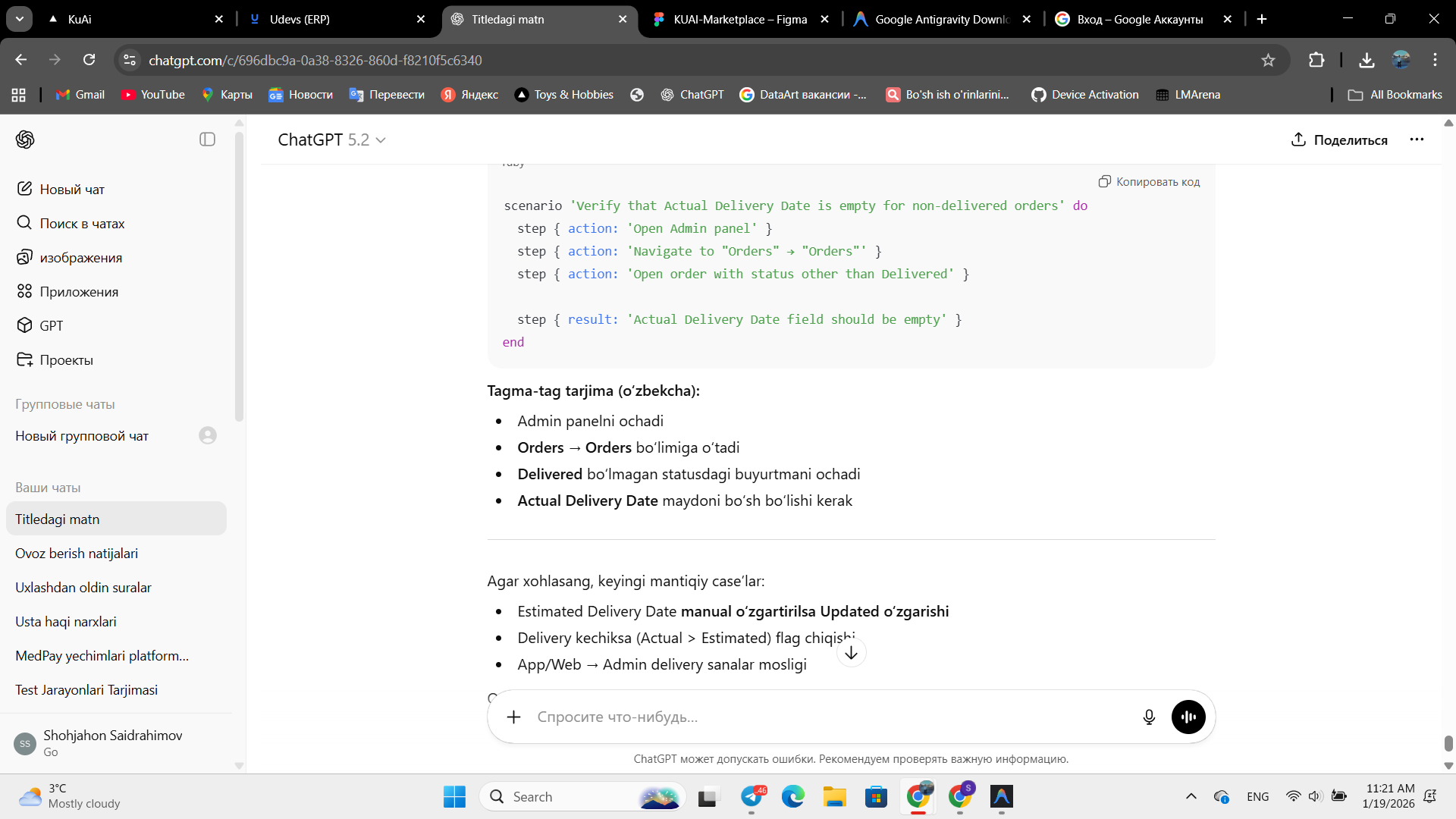The image size is (1456, 819).
Task: Click the plus attachment icon in prompt box
Action: coord(513,717)
